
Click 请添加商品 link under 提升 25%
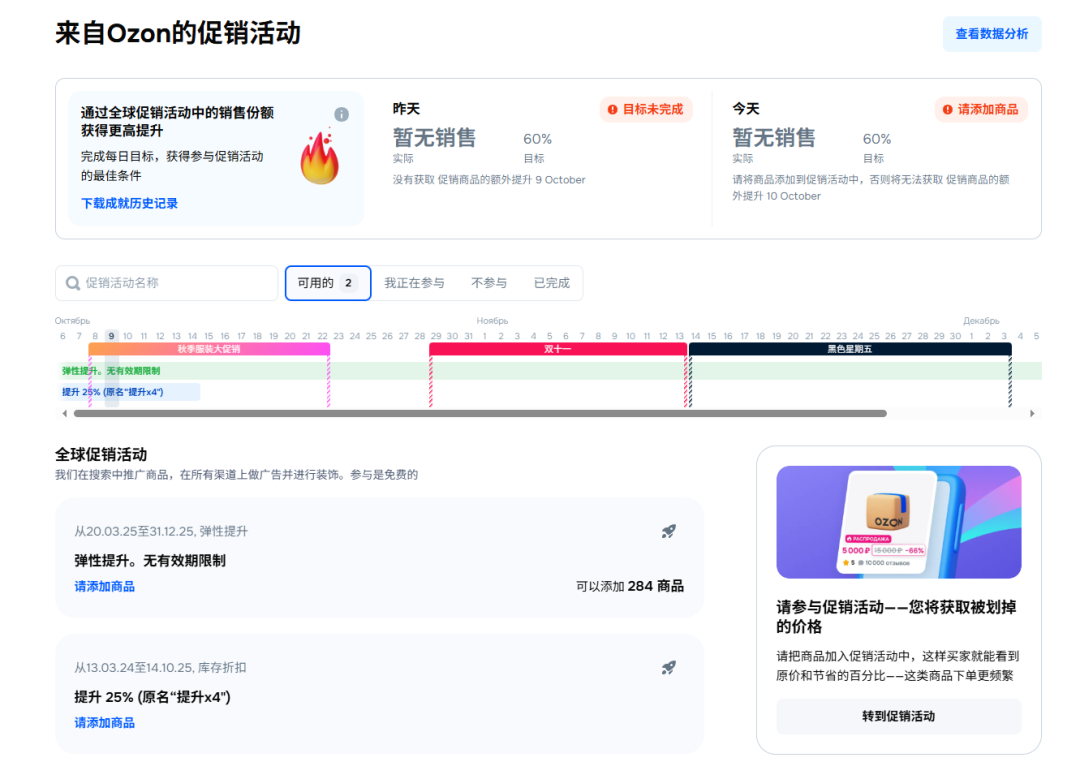(105, 723)
